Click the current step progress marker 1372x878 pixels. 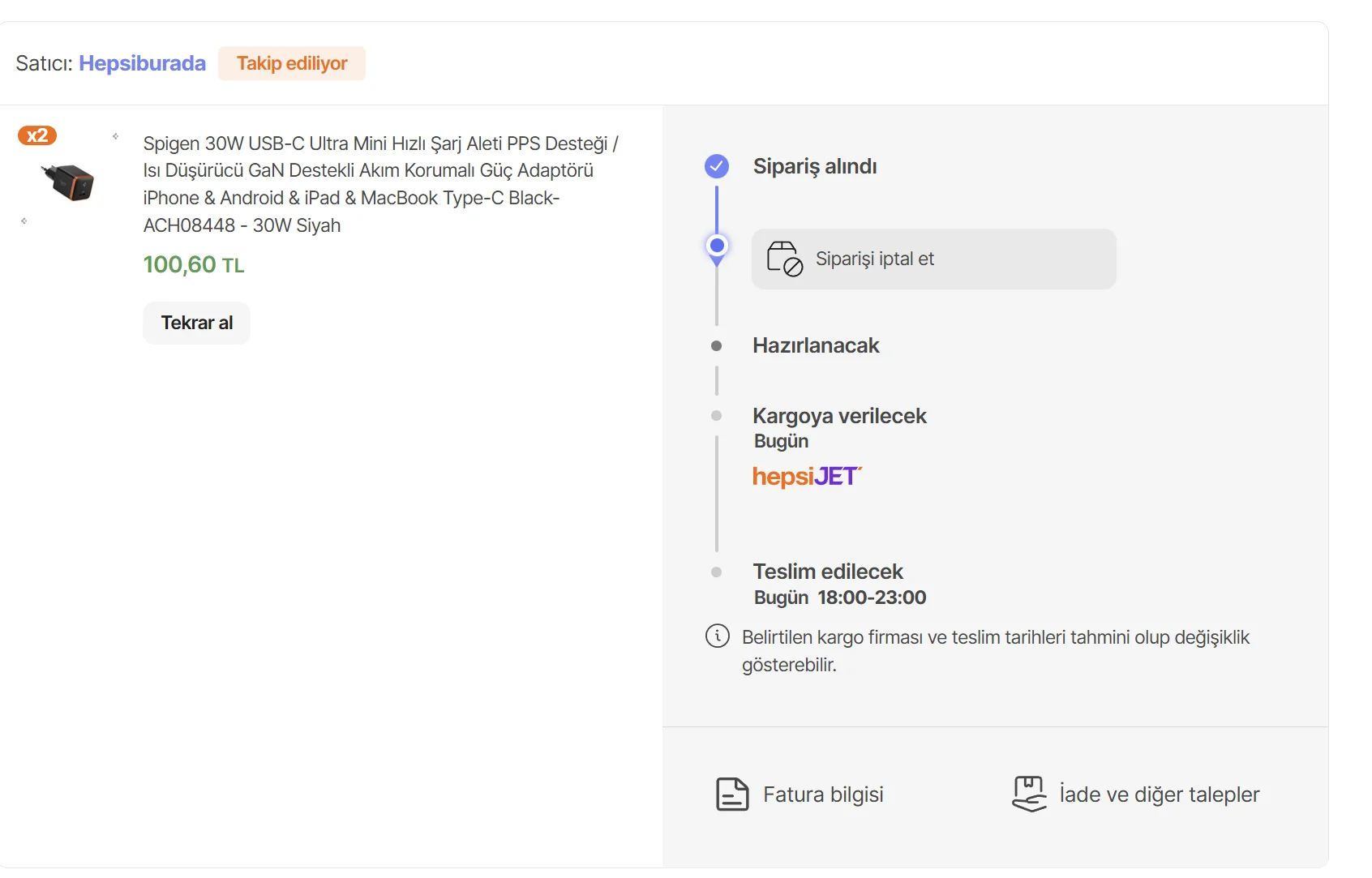pos(717,246)
